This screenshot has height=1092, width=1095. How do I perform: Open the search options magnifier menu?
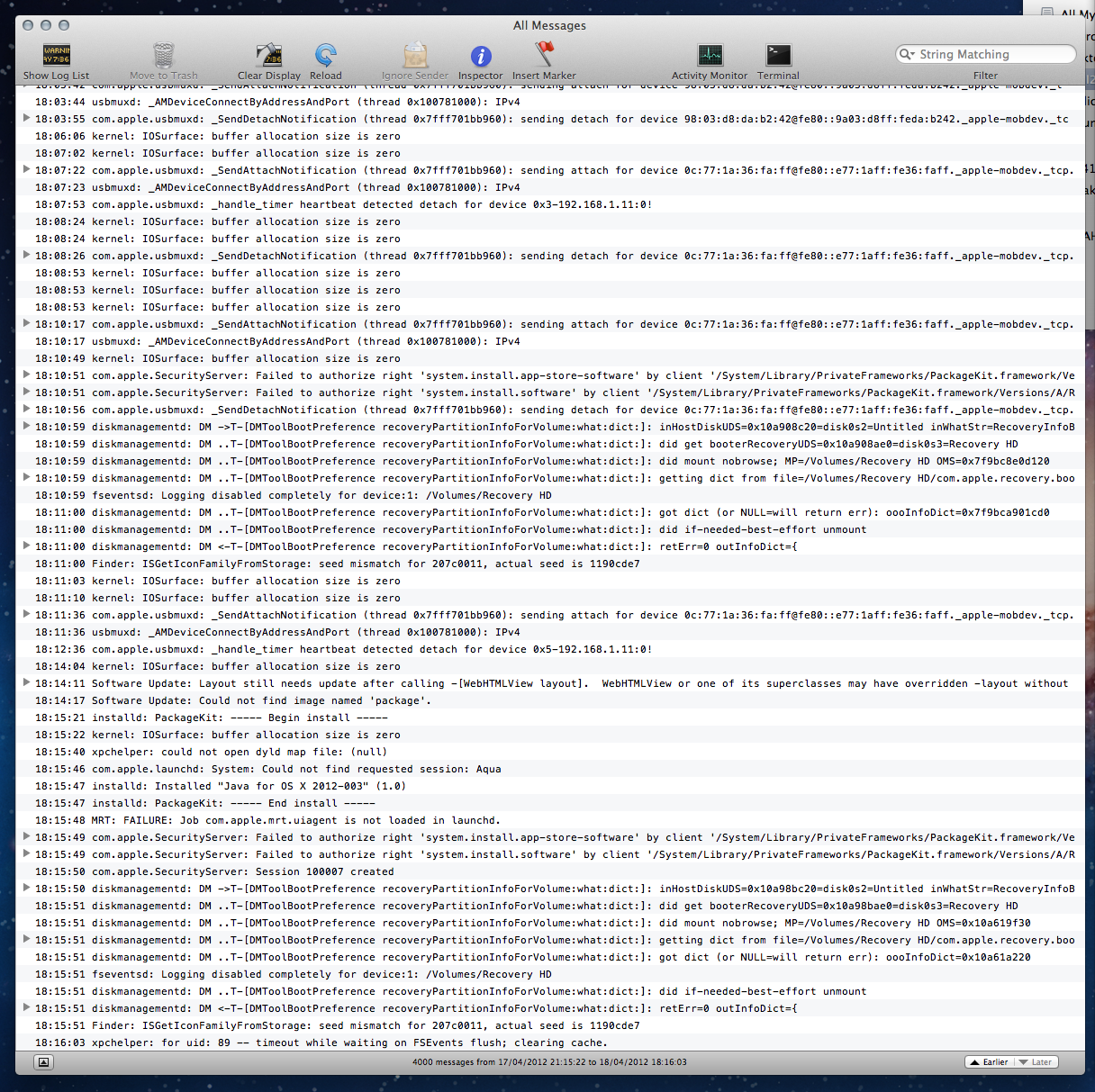pos(907,54)
